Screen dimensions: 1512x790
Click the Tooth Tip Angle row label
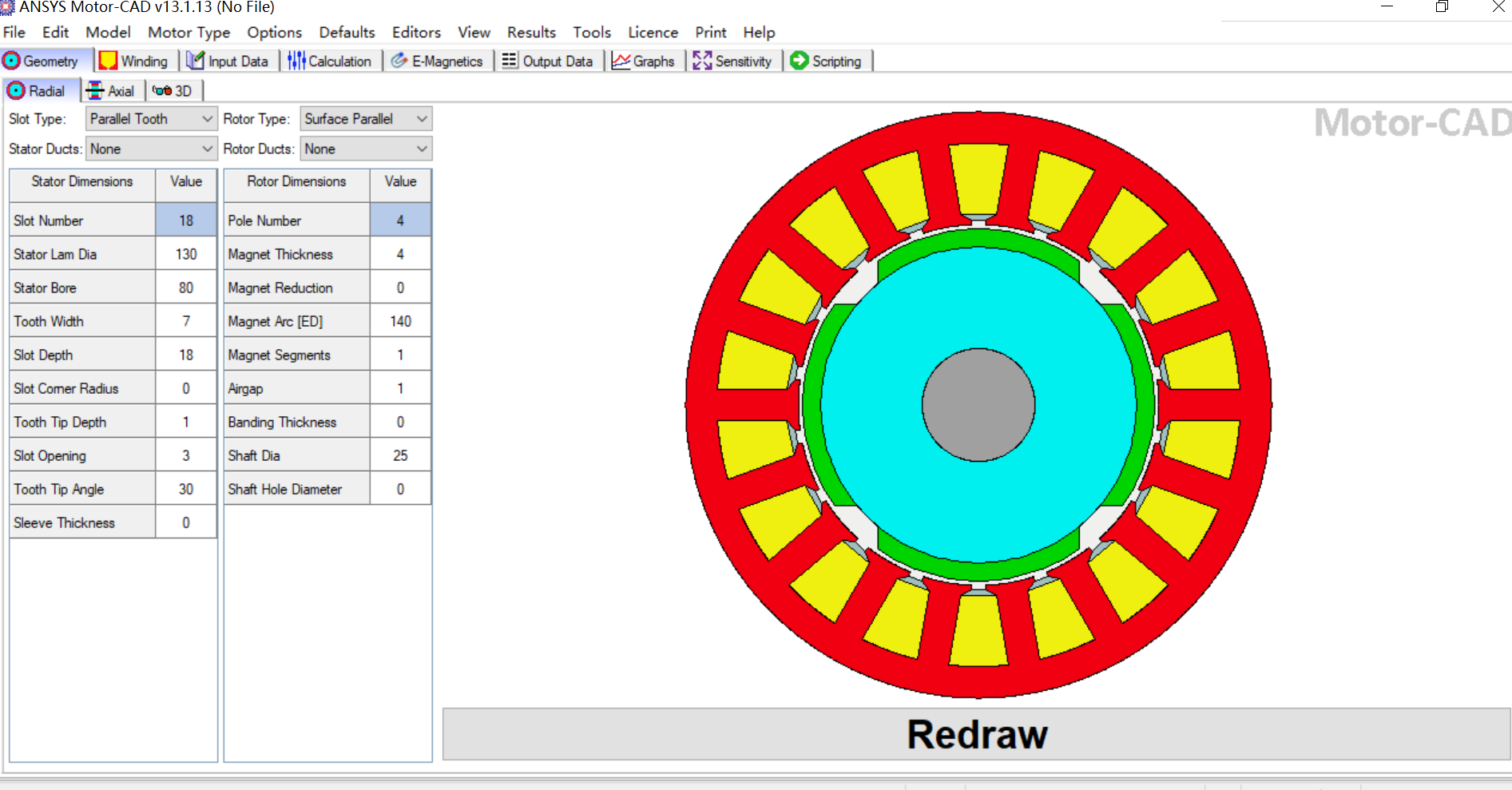[x=82, y=489]
